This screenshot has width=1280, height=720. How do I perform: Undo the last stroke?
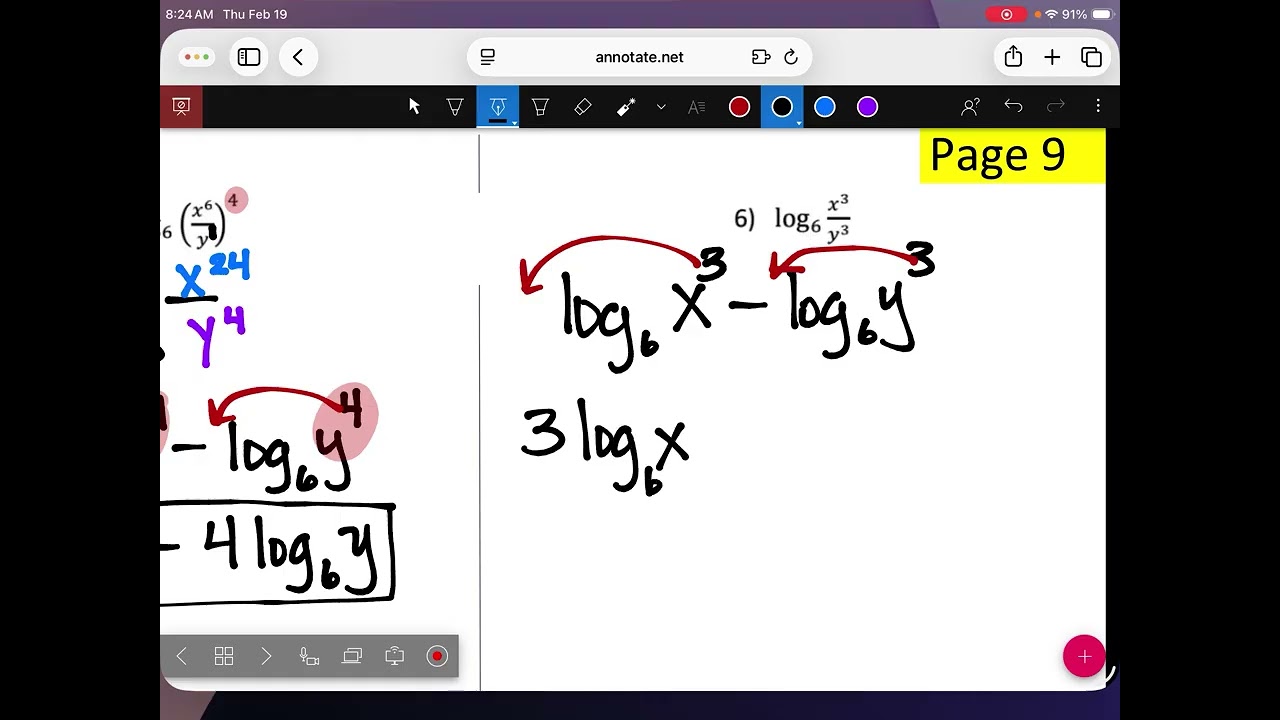(x=1013, y=106)
